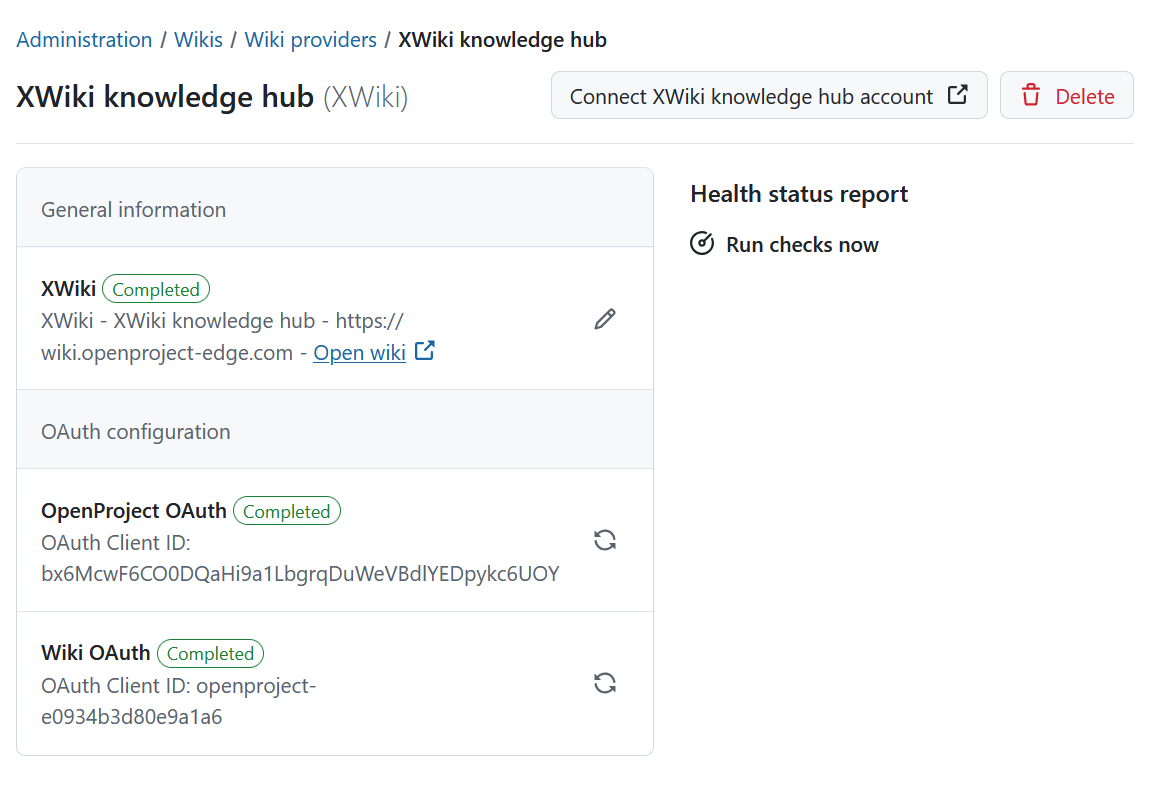Image resolution: width=1152 pixels, height=806 pixels.
Task: Run checks now in health report
Action: pos(784,244)
